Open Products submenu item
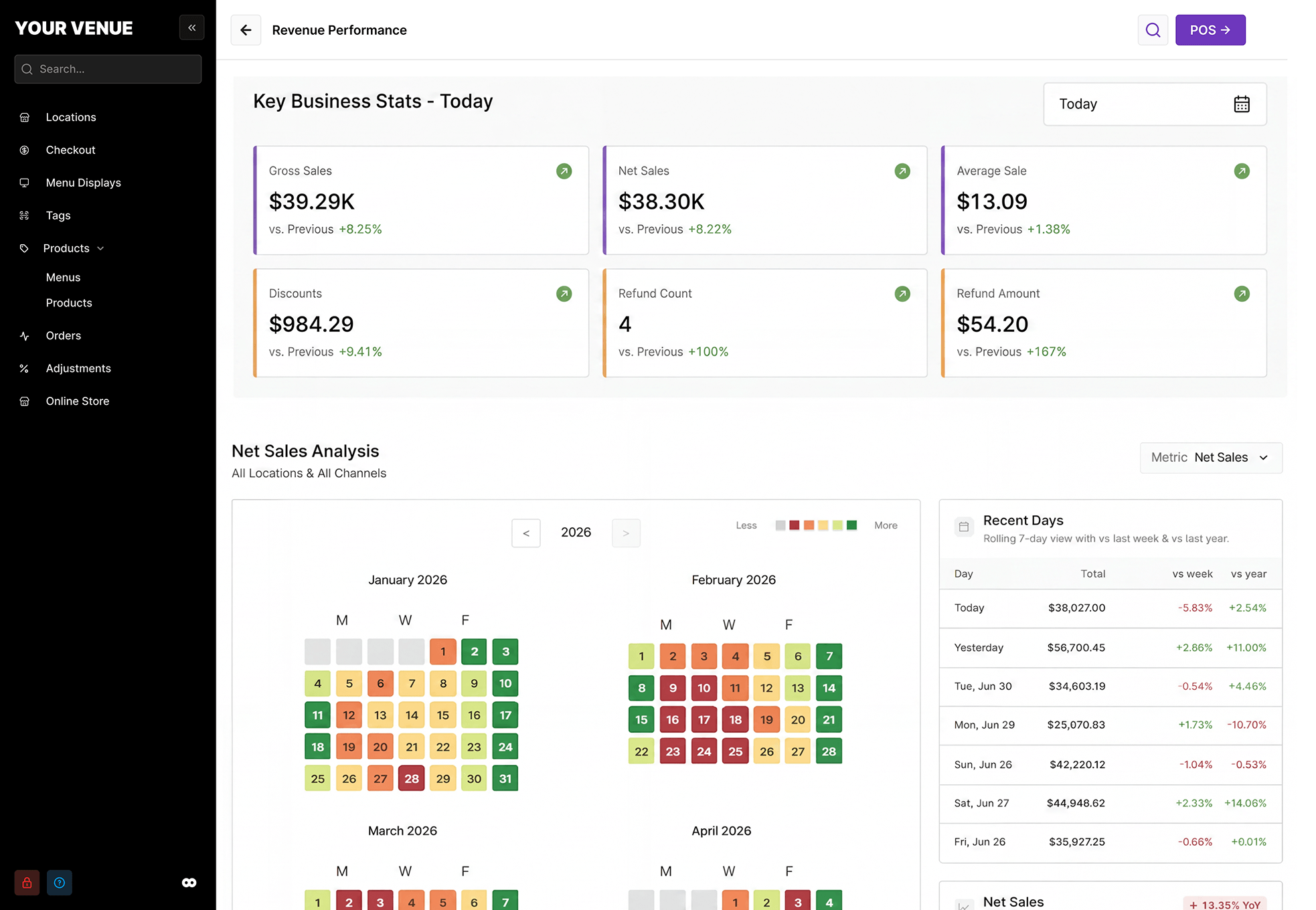 click(x=69, y=303)
